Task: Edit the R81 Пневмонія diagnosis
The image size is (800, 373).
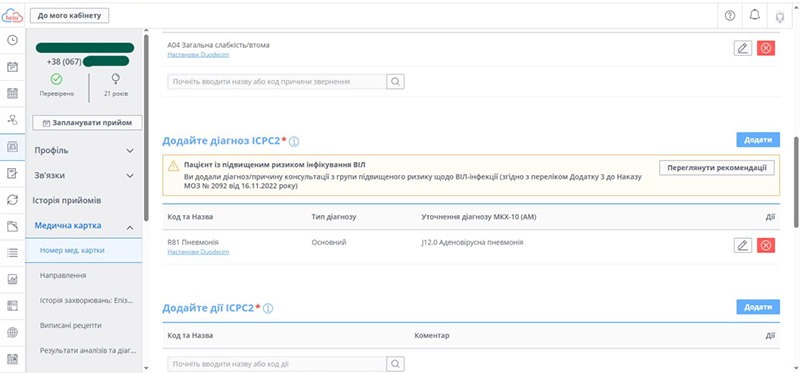Action: [743, 245]
